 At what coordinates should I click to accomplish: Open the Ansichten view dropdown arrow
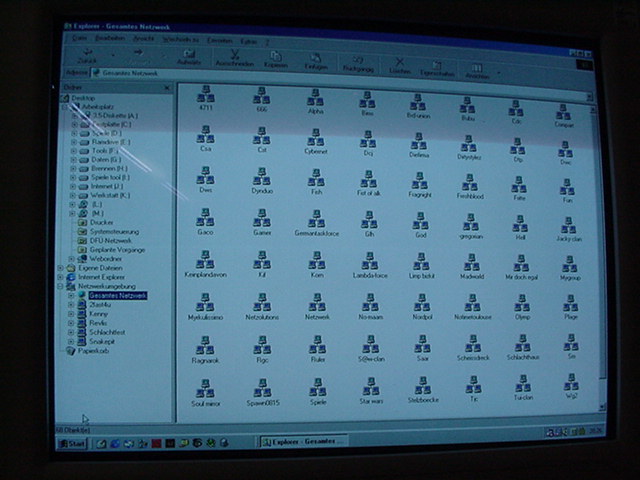pyautogui.click(x=499, y=73)
